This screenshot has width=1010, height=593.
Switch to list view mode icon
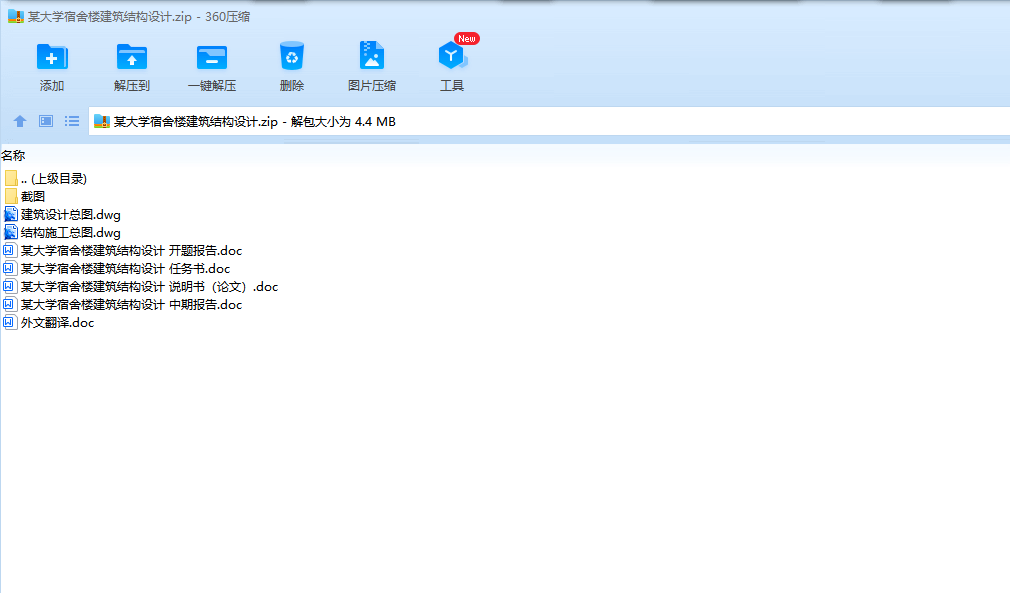point(71,121)
